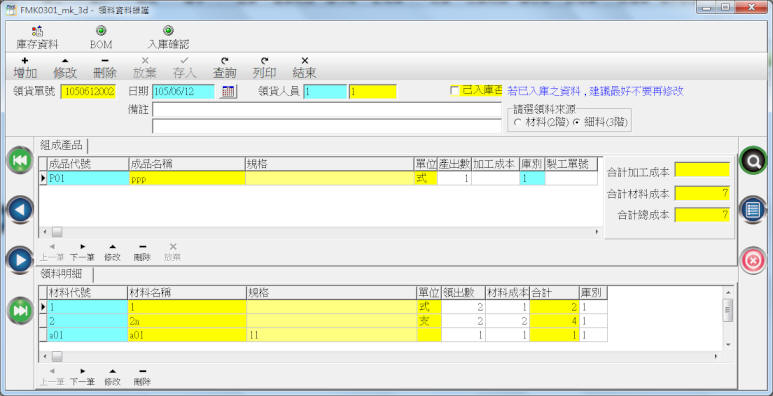Viewport: 773px width, 396px height.
Task: Click 入庫確認 confirm stock-in
Action: coord(169,38)
